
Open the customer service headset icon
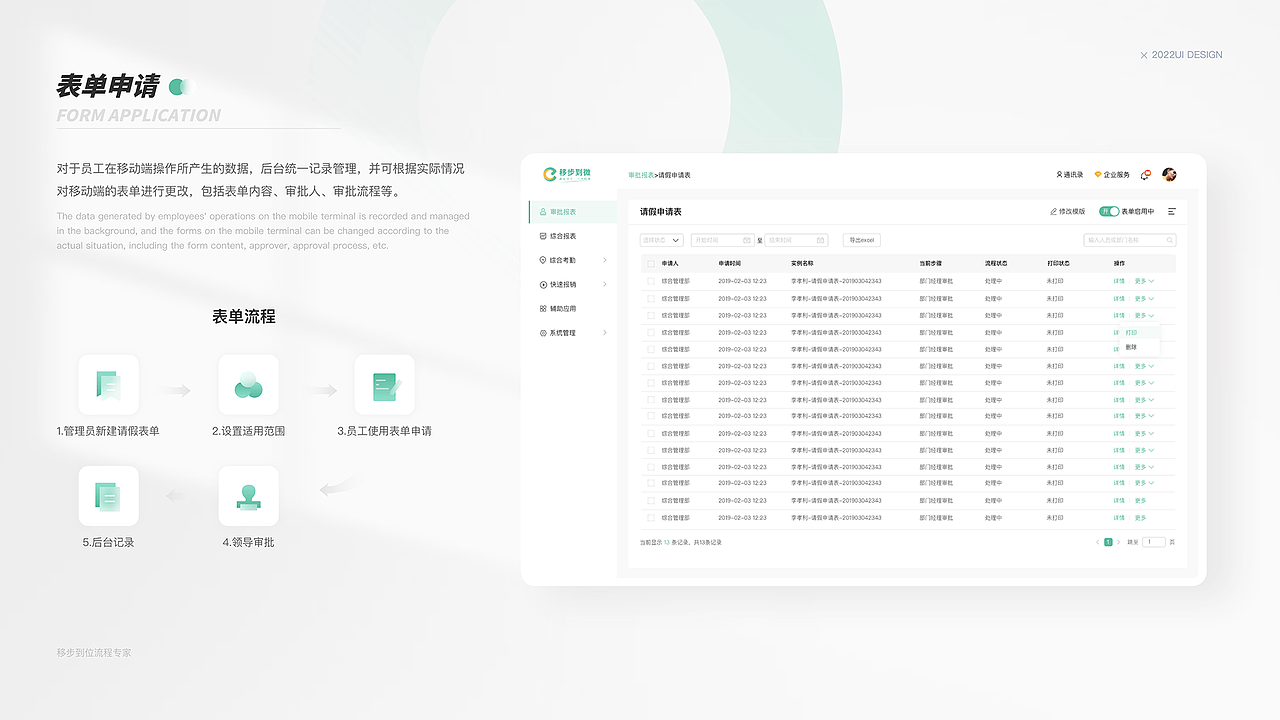pyautogui.click(x=1144, y=175)
